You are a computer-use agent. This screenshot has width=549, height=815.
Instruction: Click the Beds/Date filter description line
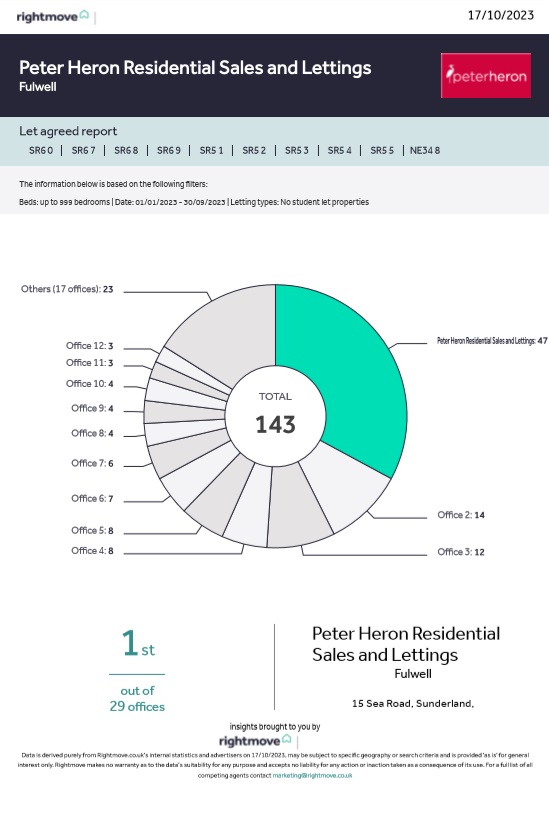pos(194,202)
